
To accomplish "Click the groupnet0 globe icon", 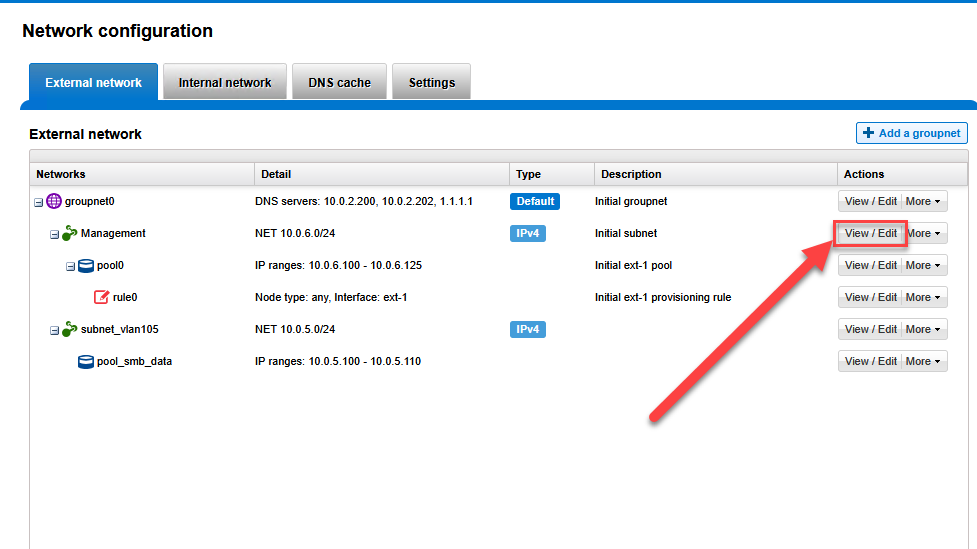I will (x=54, y=201).
